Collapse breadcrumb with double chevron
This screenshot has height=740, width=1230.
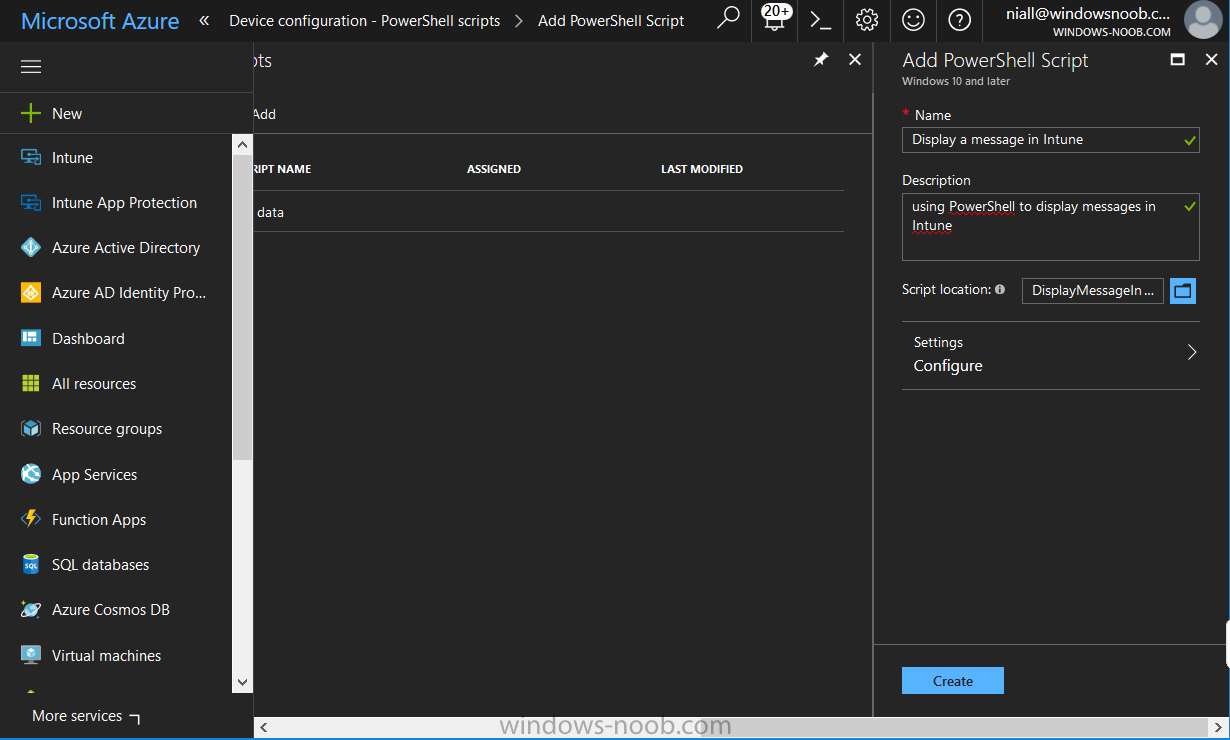click(x=204, y=20)
